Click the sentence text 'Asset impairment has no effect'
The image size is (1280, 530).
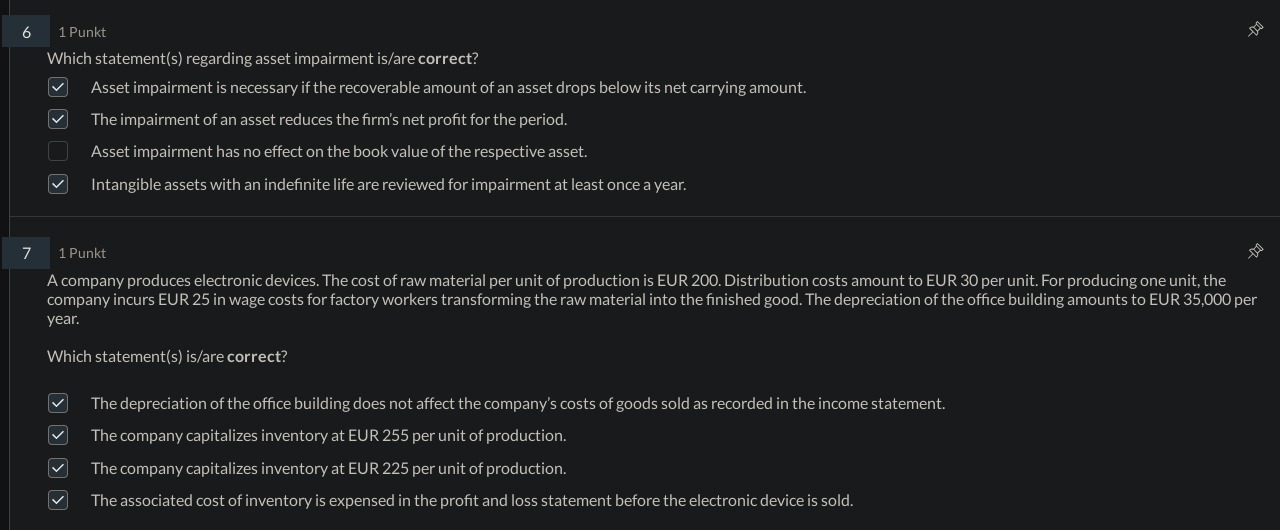[338, 152]
